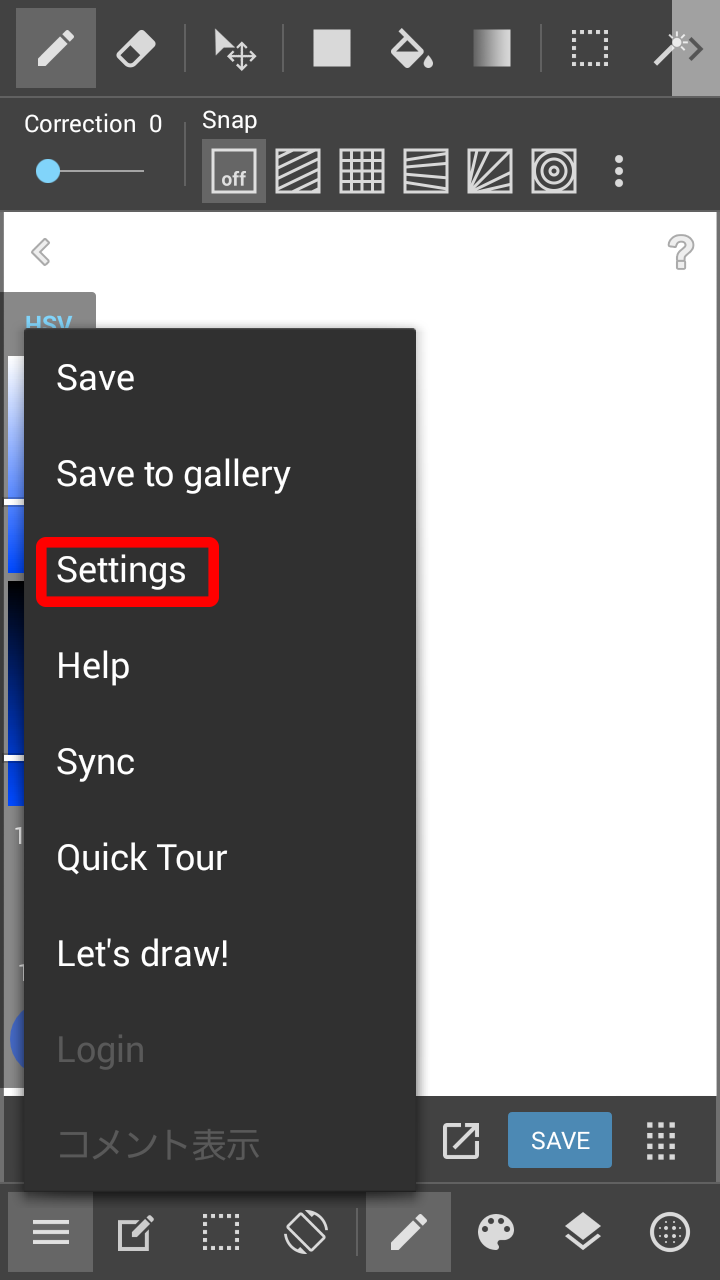The height and width of the screenshot is (1280, 720).
Task: Adjust the Correction slider handle
Action: [48, 172]
